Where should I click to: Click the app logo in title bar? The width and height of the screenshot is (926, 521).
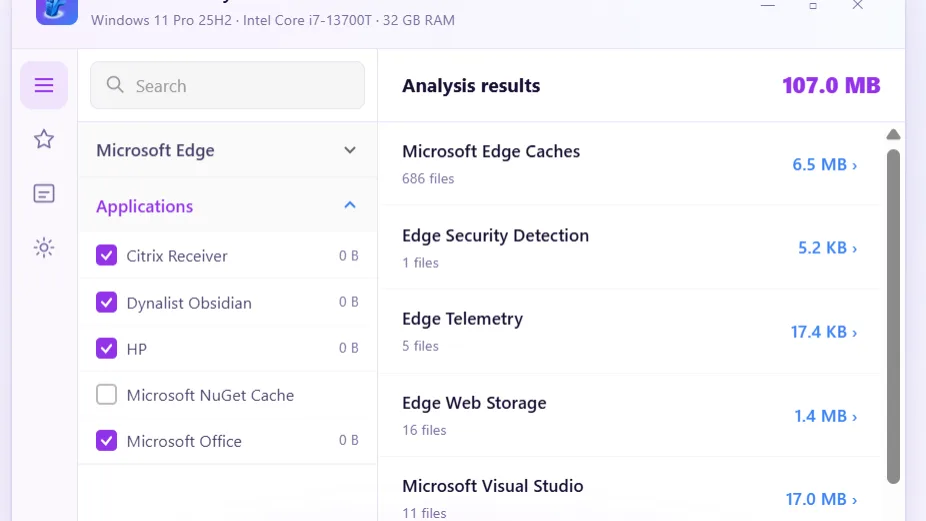[57, 11]
